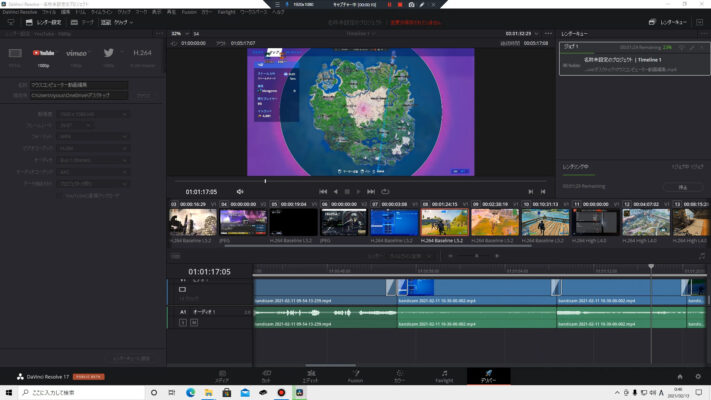The width and height of the screenshot is (711, 400).
Task: Adjust the timeline zoom slider handle
Action: [476, 256]
